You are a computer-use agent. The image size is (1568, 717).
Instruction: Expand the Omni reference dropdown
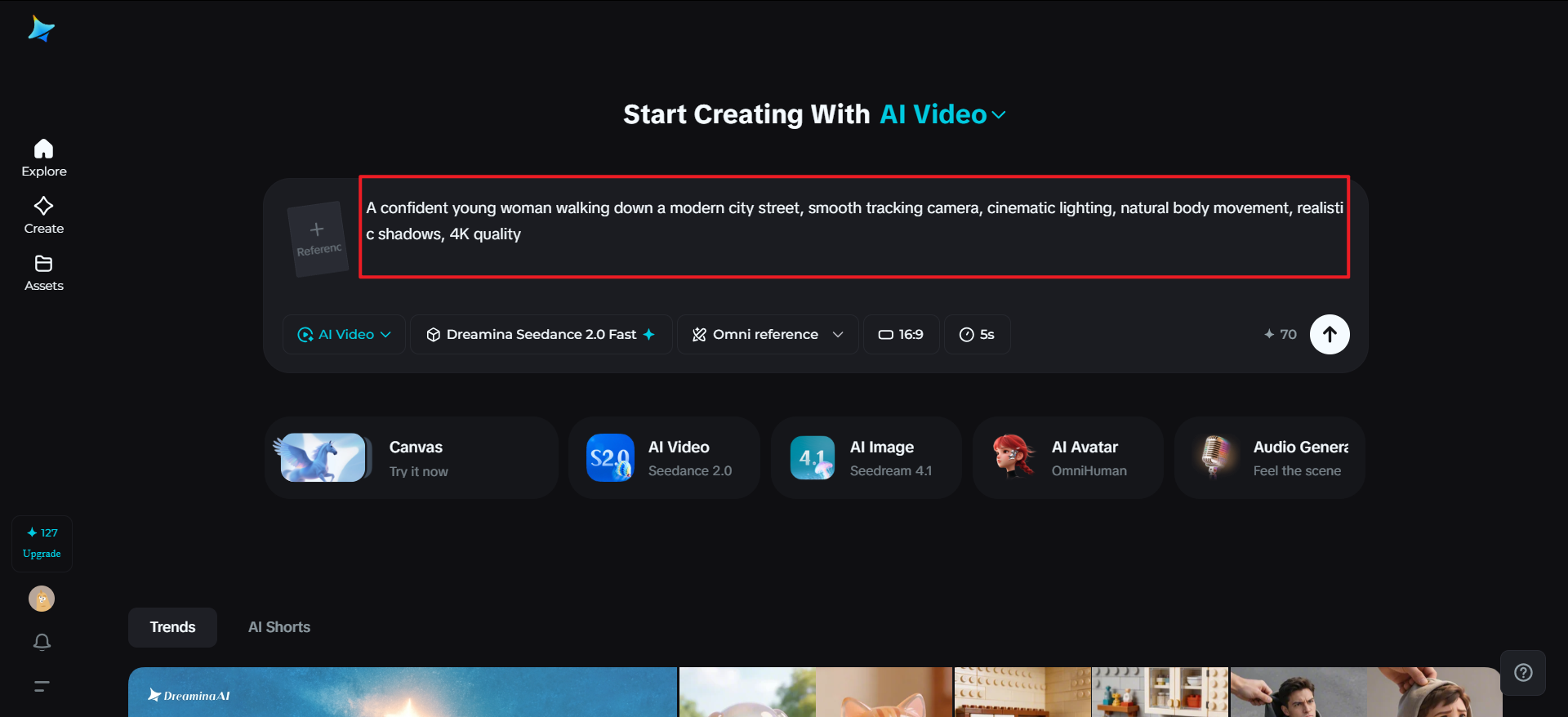pyautogui.click(x=768, y=334)
